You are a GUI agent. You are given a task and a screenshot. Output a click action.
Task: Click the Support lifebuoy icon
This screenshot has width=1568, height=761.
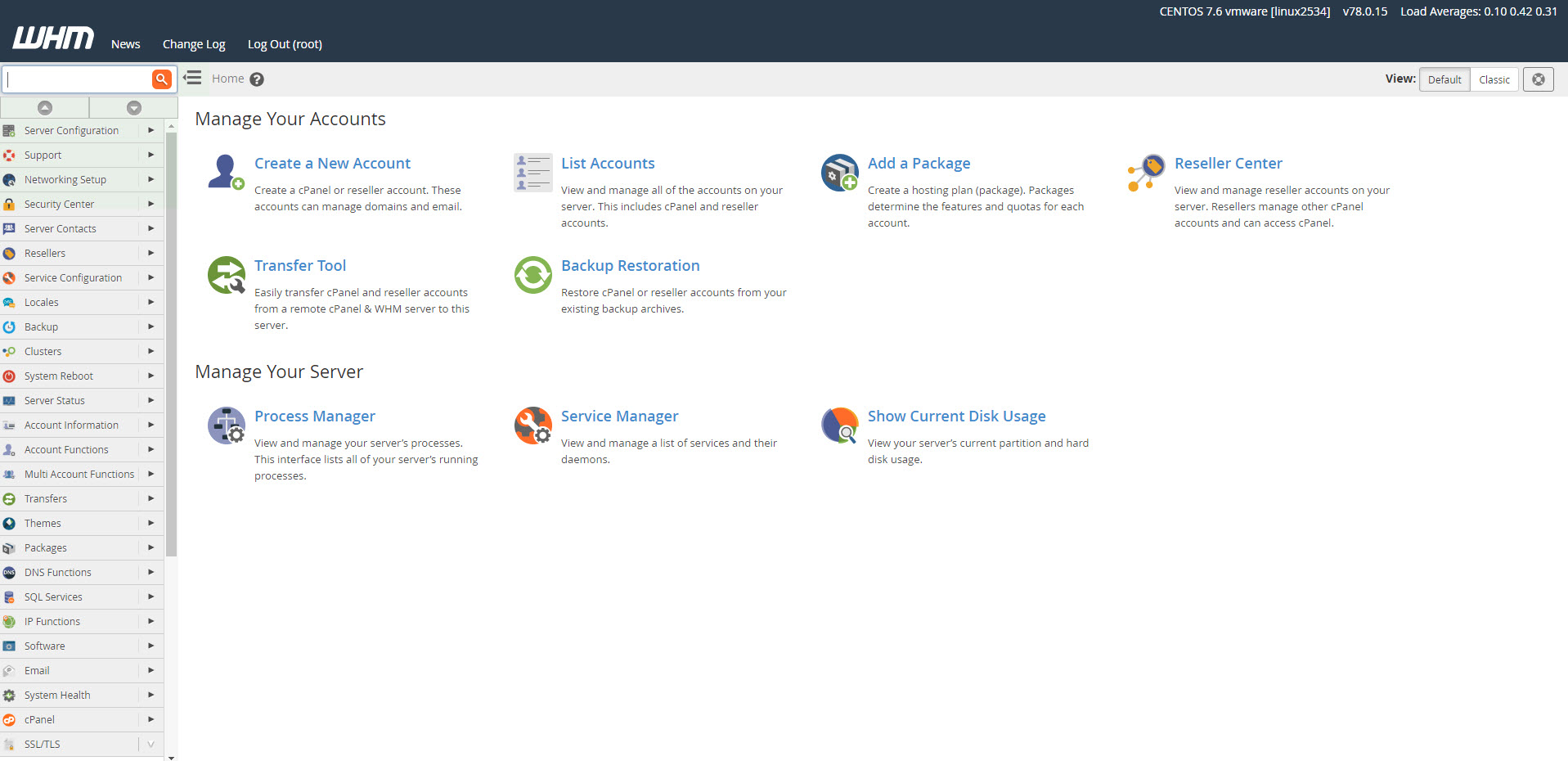(x=9, y=155)
